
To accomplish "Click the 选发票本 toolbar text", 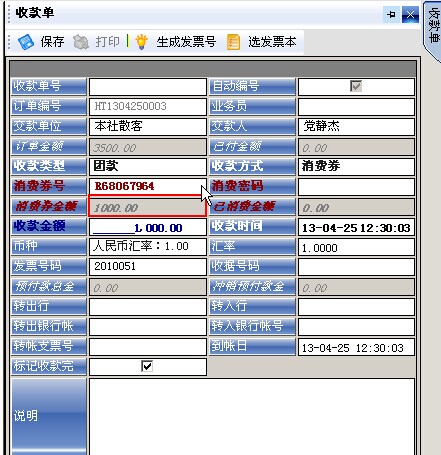I will (272, 42).
